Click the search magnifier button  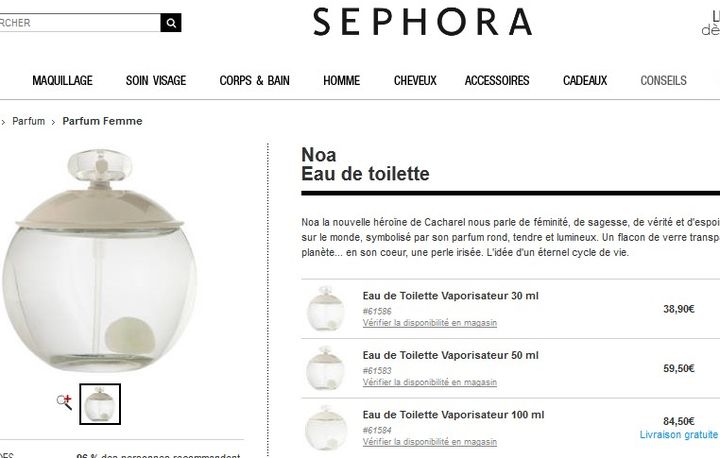[x=171, y=23]
